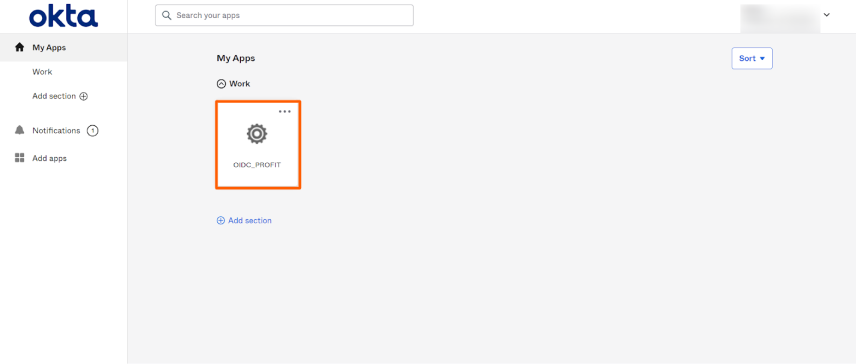Click the plus icon next to sidebar Add section
This screenshot has width=856, height=364.
(84, 96)
